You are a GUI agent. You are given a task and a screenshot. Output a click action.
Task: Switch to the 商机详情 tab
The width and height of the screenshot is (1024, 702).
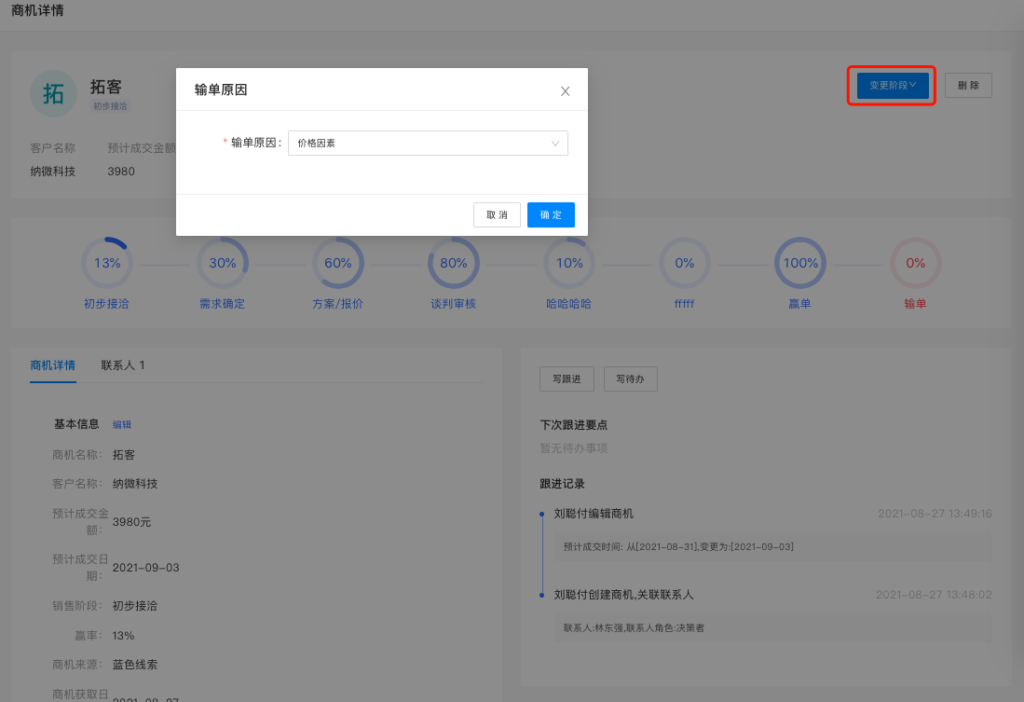[53, 365]
